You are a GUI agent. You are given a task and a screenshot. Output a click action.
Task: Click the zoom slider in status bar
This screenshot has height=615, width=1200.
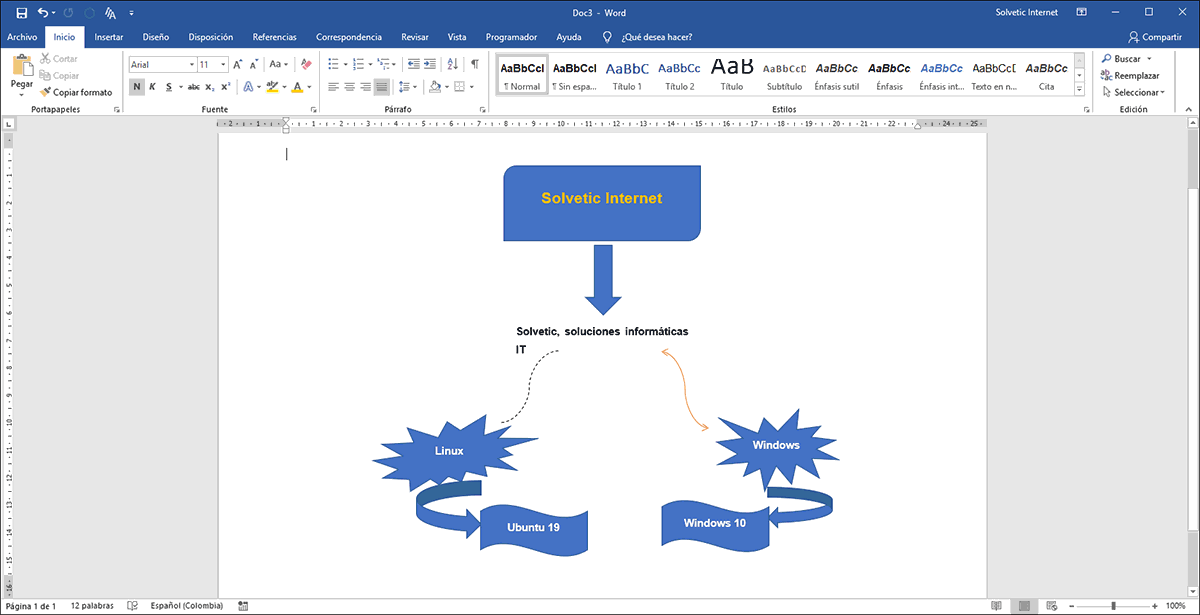click(1114, 606)
